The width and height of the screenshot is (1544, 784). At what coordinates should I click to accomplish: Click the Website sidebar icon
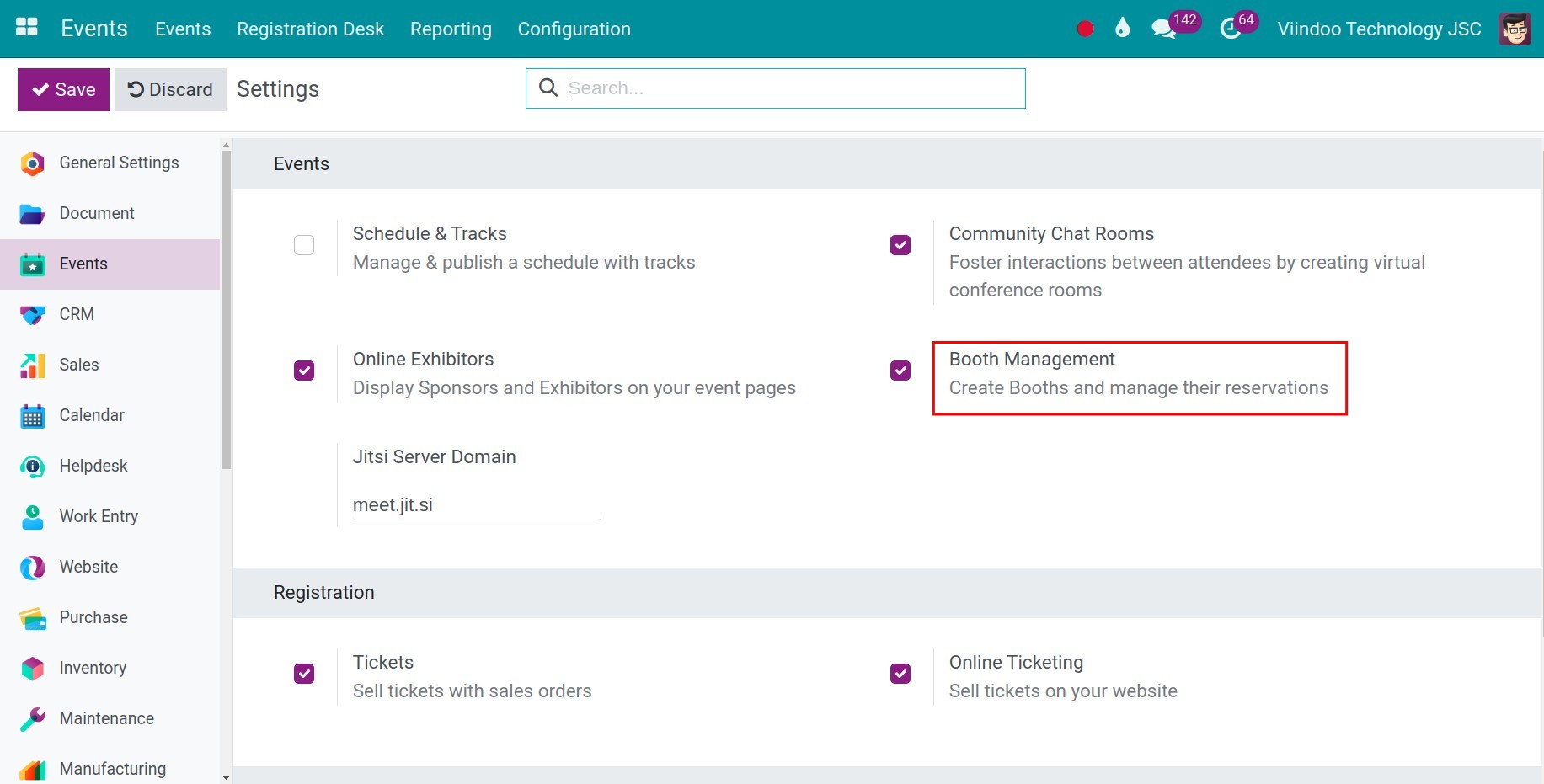pyautogui.click(x=32, y=568)
